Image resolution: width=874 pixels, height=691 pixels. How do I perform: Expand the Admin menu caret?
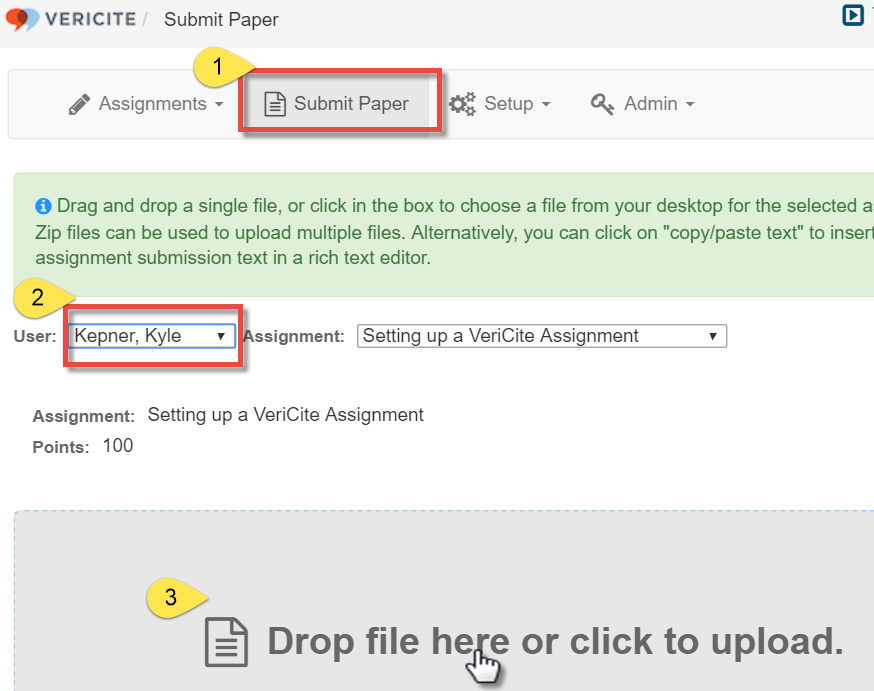[689, 105]
